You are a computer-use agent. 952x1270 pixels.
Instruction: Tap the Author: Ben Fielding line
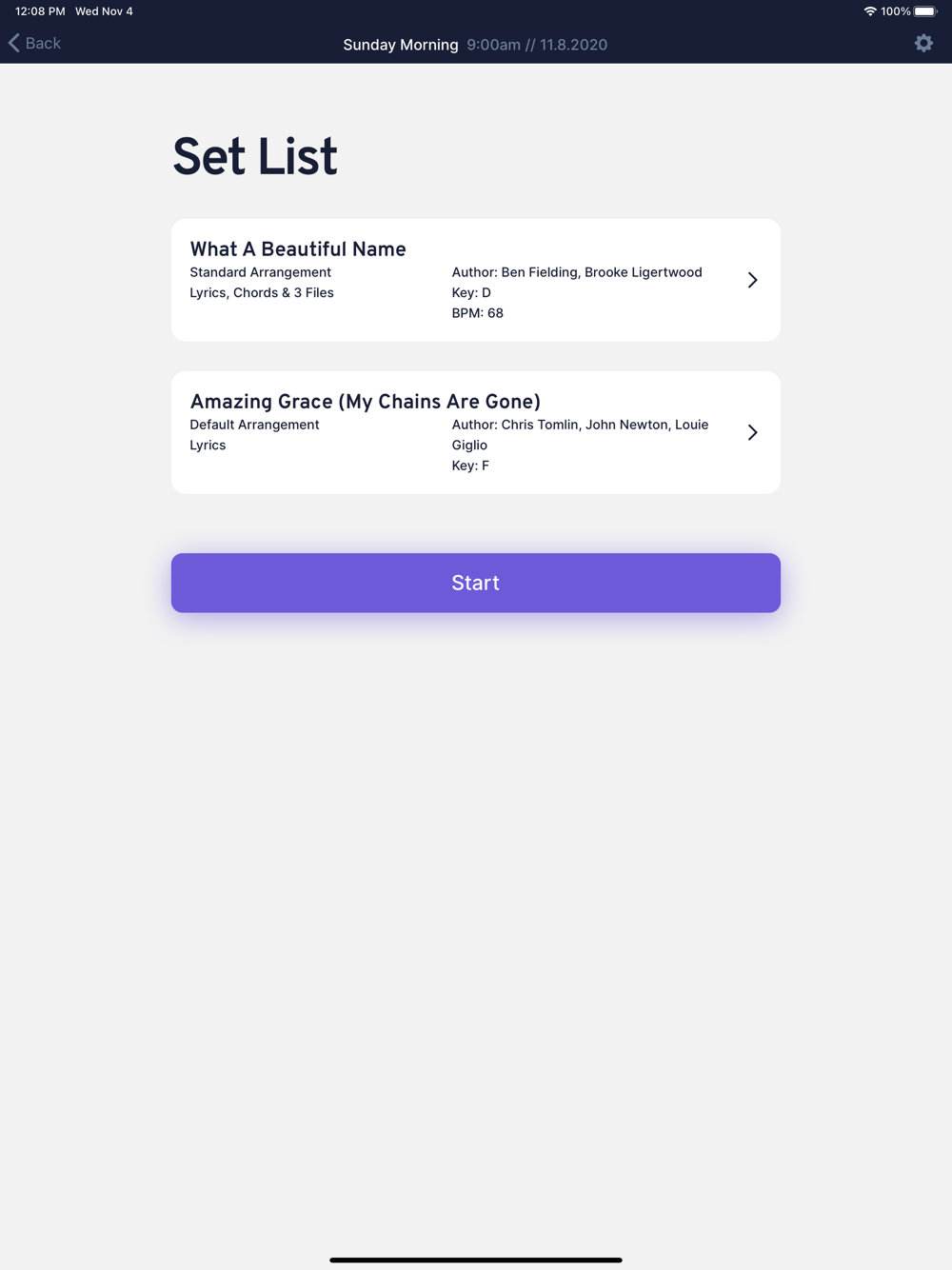pyautogui.click(x=577, y=272)
